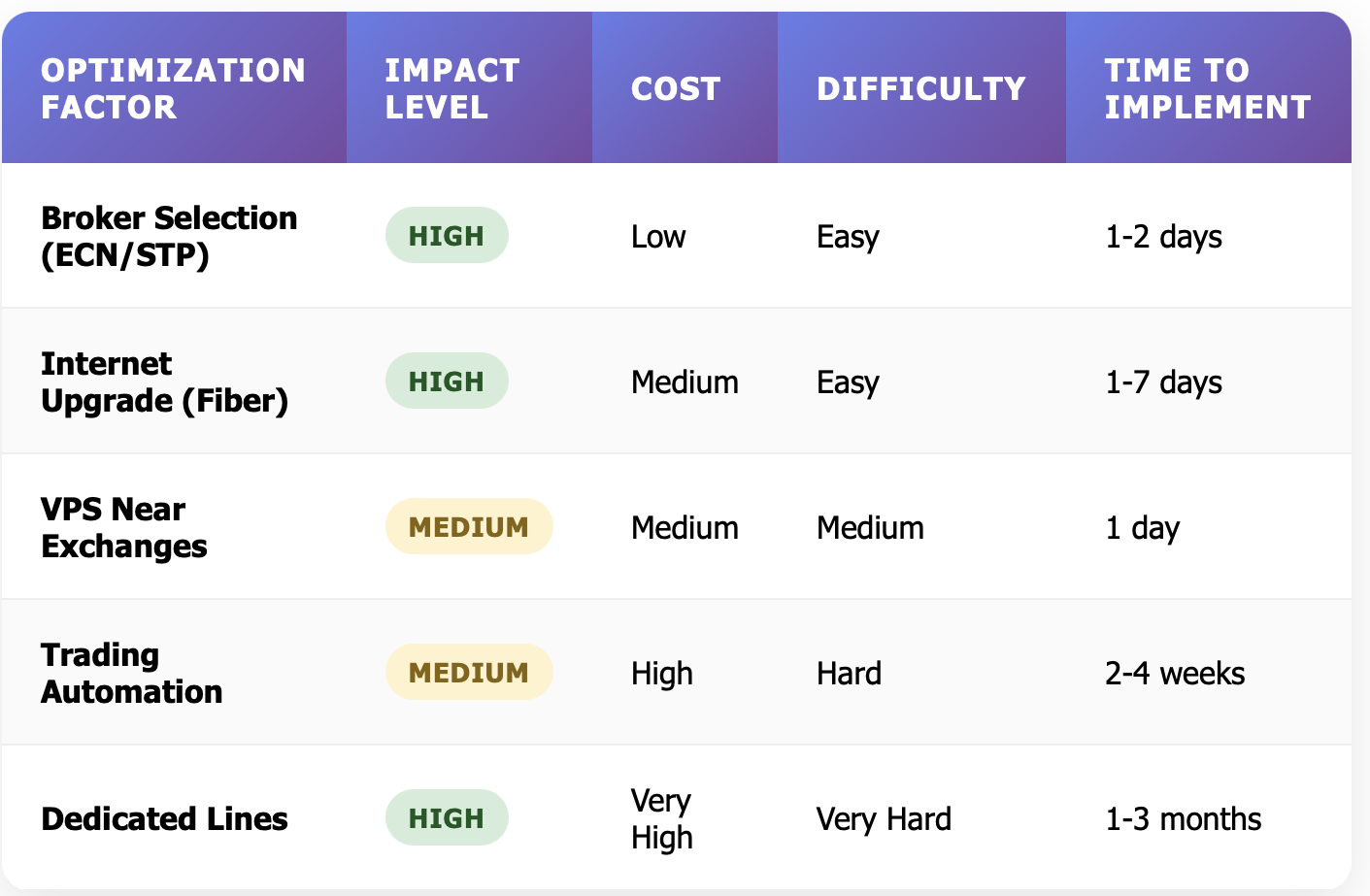Click the MEDIUM badge for VPS Near Exchanges

point(469,527)
